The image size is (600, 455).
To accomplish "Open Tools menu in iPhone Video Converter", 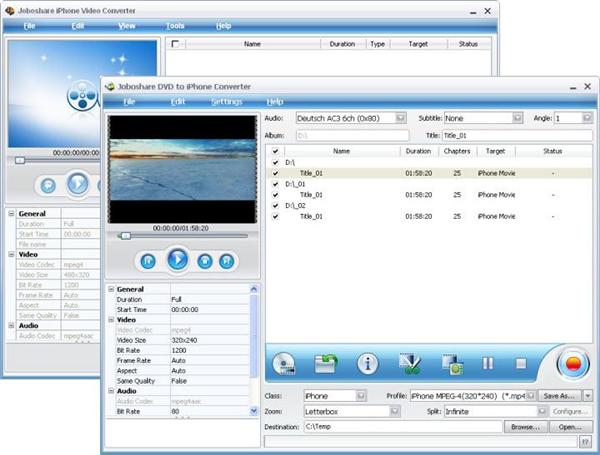I will coord(175,25).
